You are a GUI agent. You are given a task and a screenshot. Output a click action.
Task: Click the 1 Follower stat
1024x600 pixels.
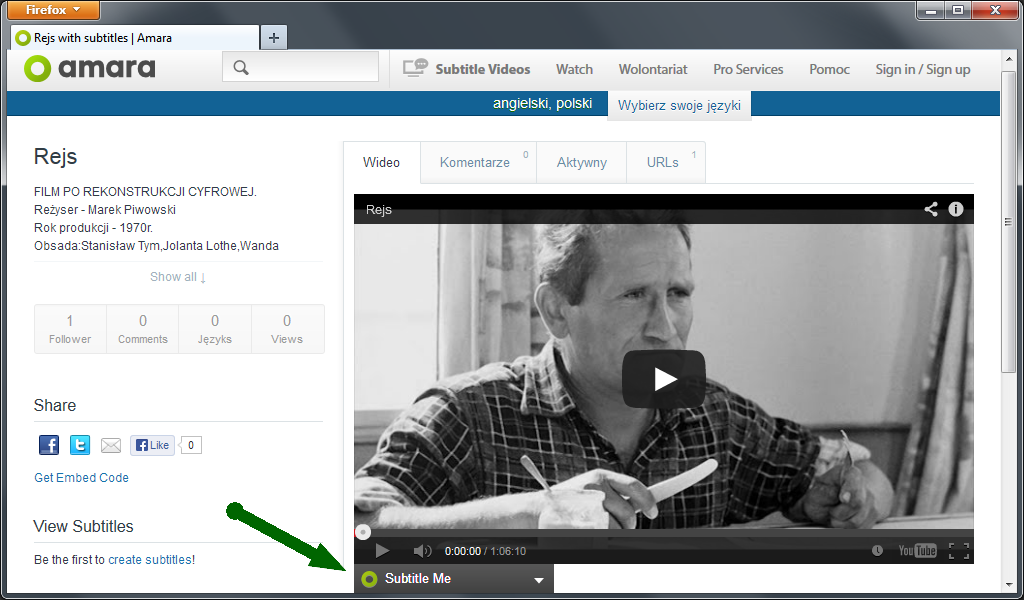pyautogui.click(x=70, y=329)
